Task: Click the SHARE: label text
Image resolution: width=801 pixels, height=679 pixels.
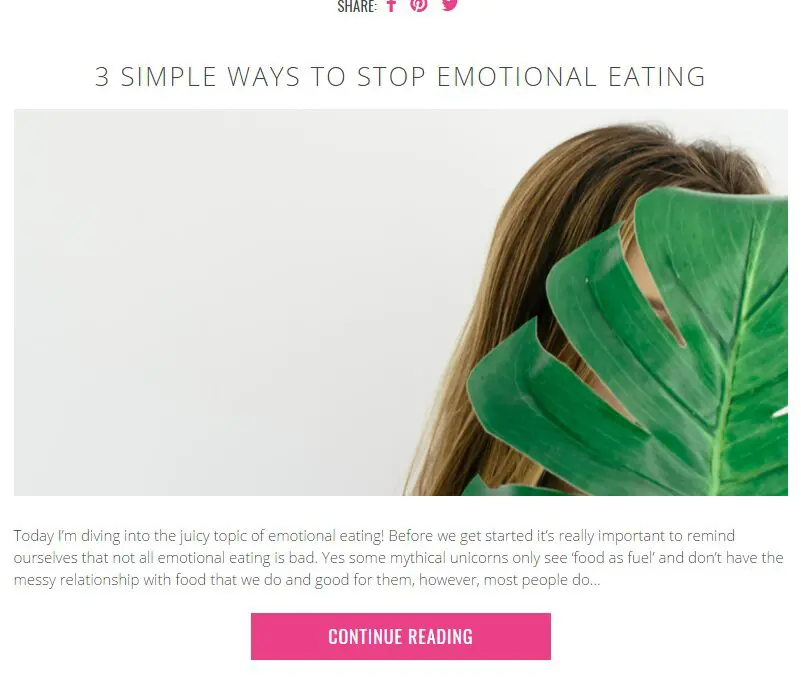Action: (x=357, y=6)
